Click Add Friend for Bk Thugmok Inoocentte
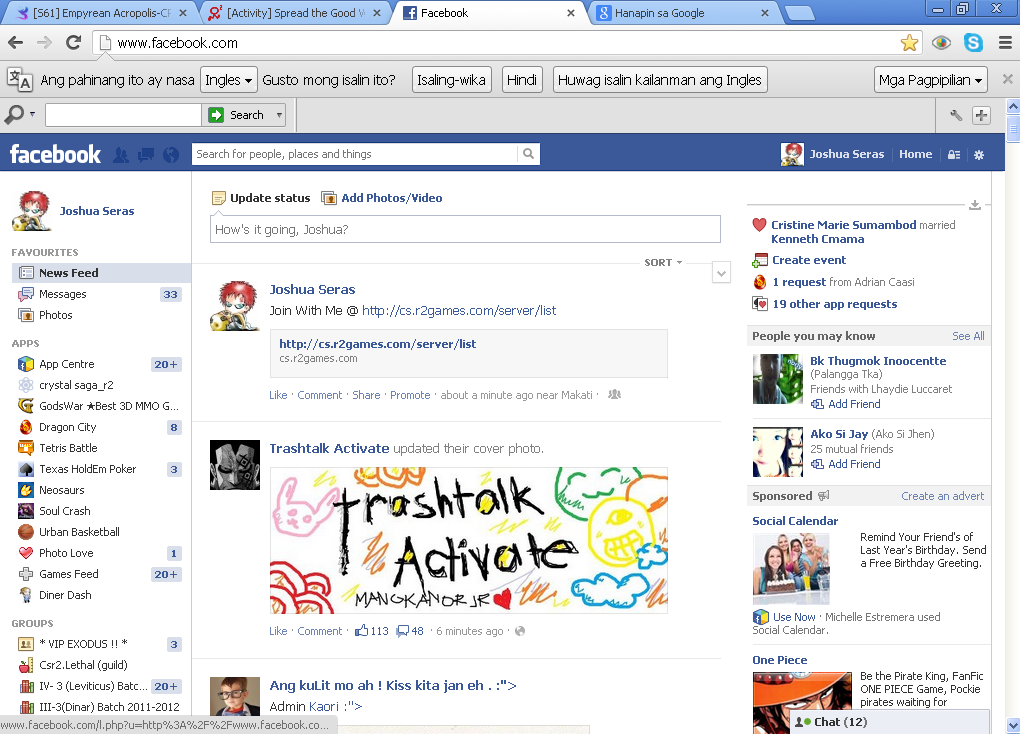Screen dimensions: 1020x734 click(x=854, y=404)
